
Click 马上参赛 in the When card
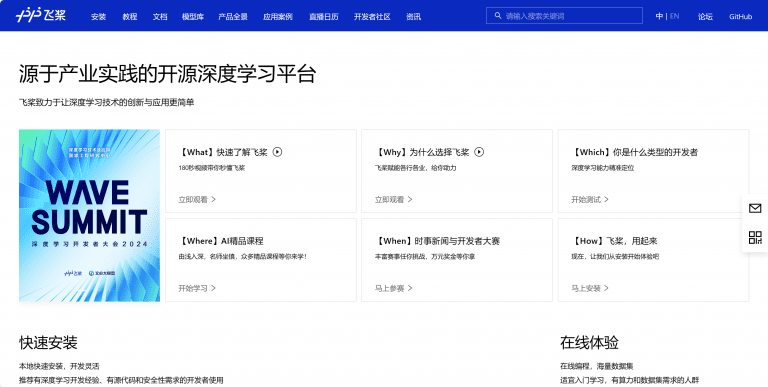[394, 288]
